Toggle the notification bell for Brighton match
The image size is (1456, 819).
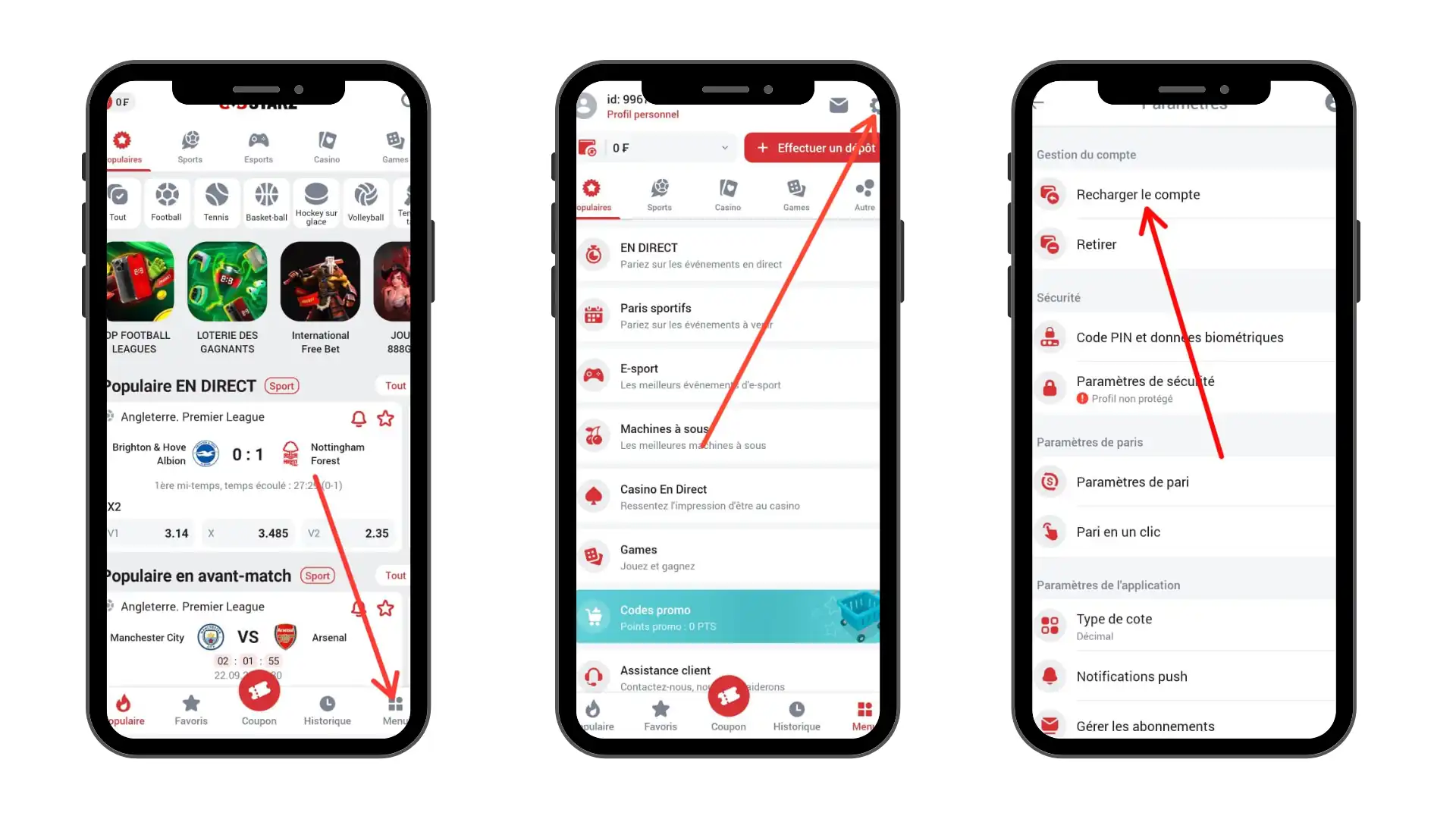point(357,418)
